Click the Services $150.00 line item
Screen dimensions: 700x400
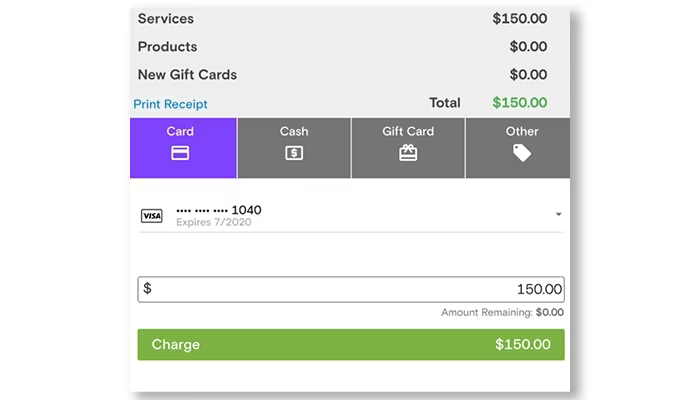342,19
